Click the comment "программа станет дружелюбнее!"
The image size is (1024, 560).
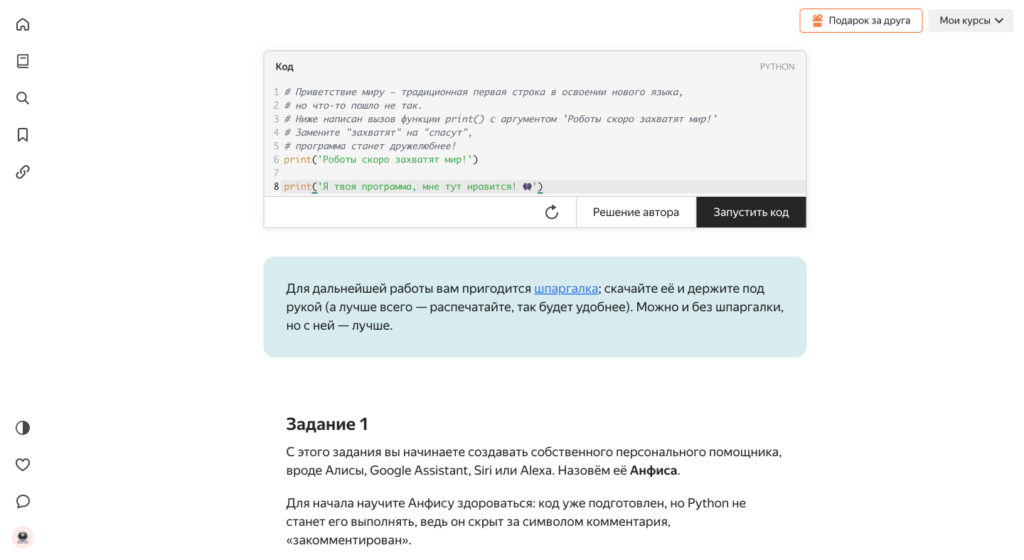point(370,146)
